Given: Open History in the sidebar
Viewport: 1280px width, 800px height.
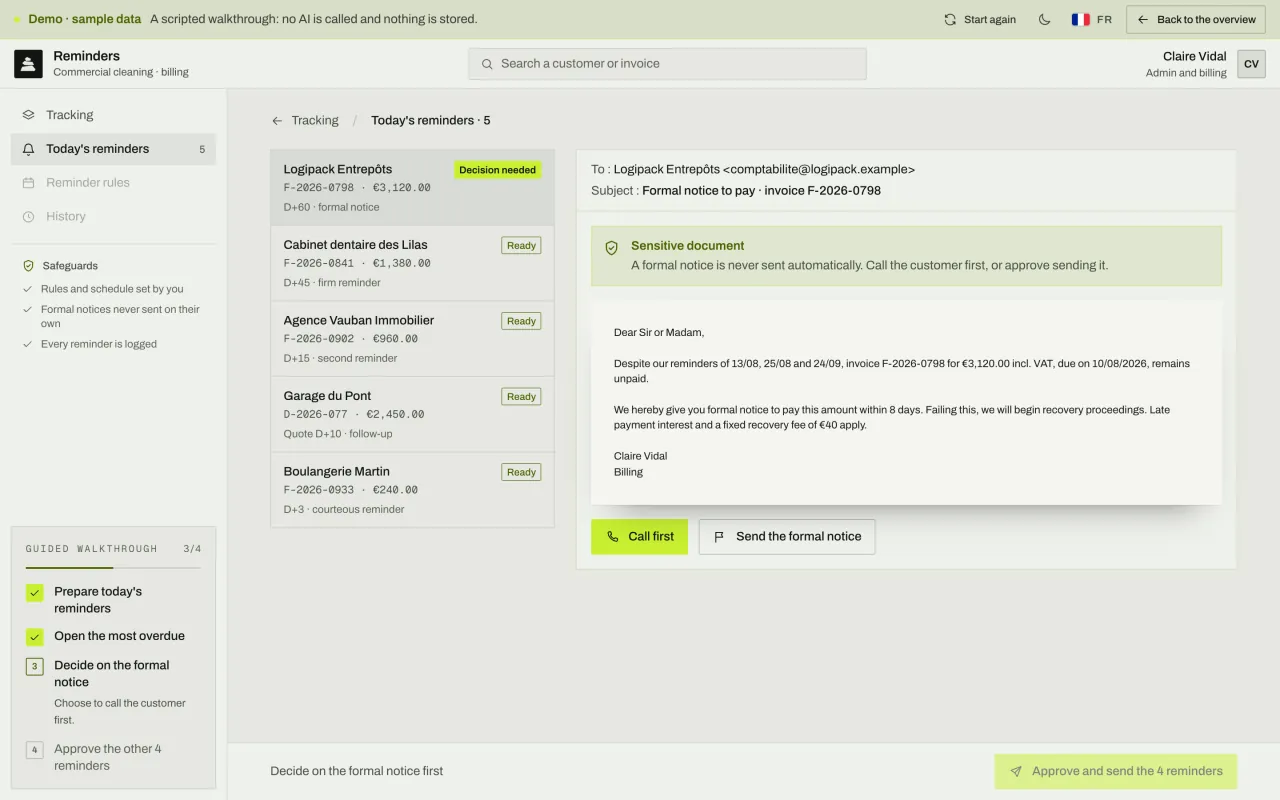Looking at the screenshot, I should [x=113, y=217].
